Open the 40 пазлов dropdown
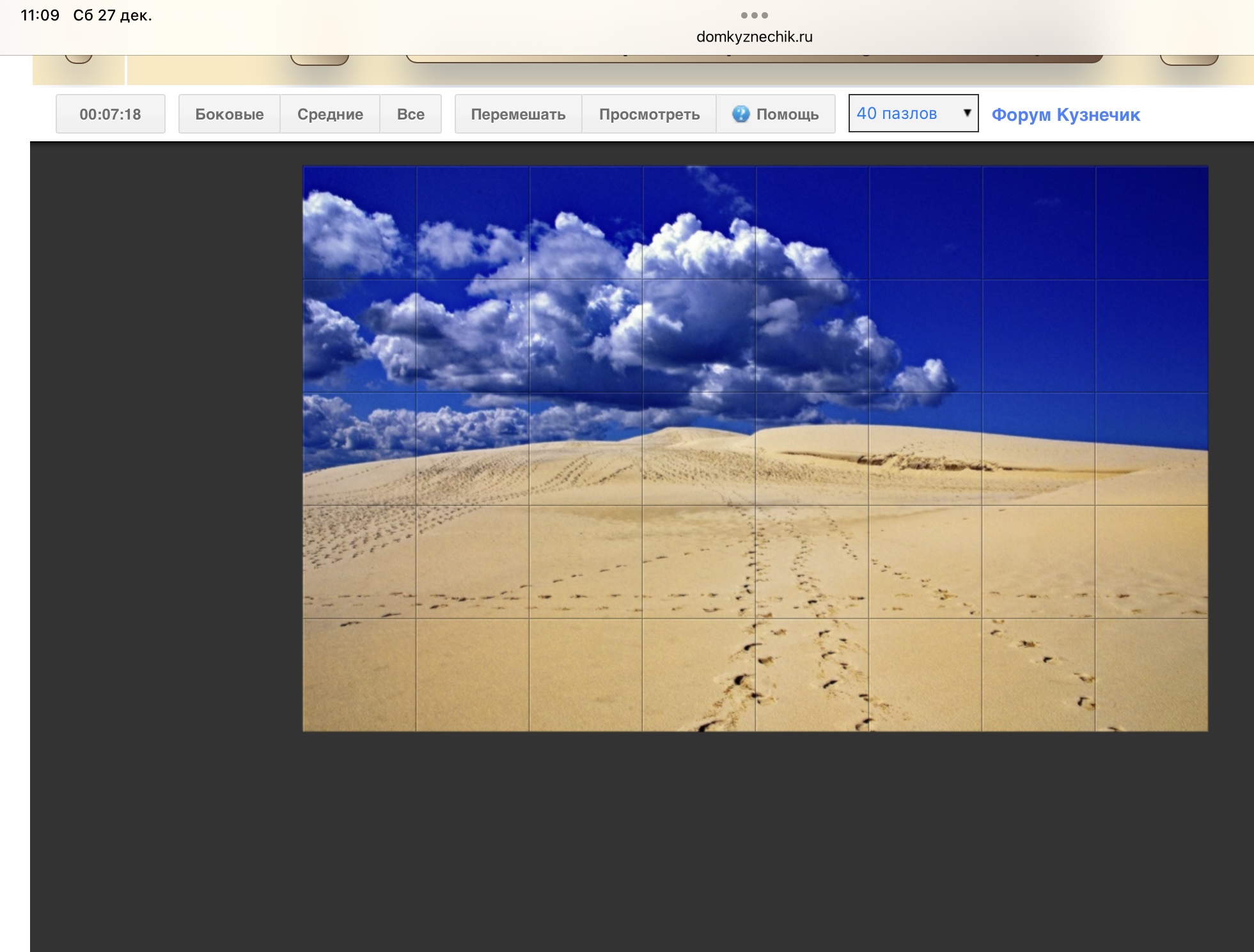The image size is (1254, 952). [x=897, y=114]
